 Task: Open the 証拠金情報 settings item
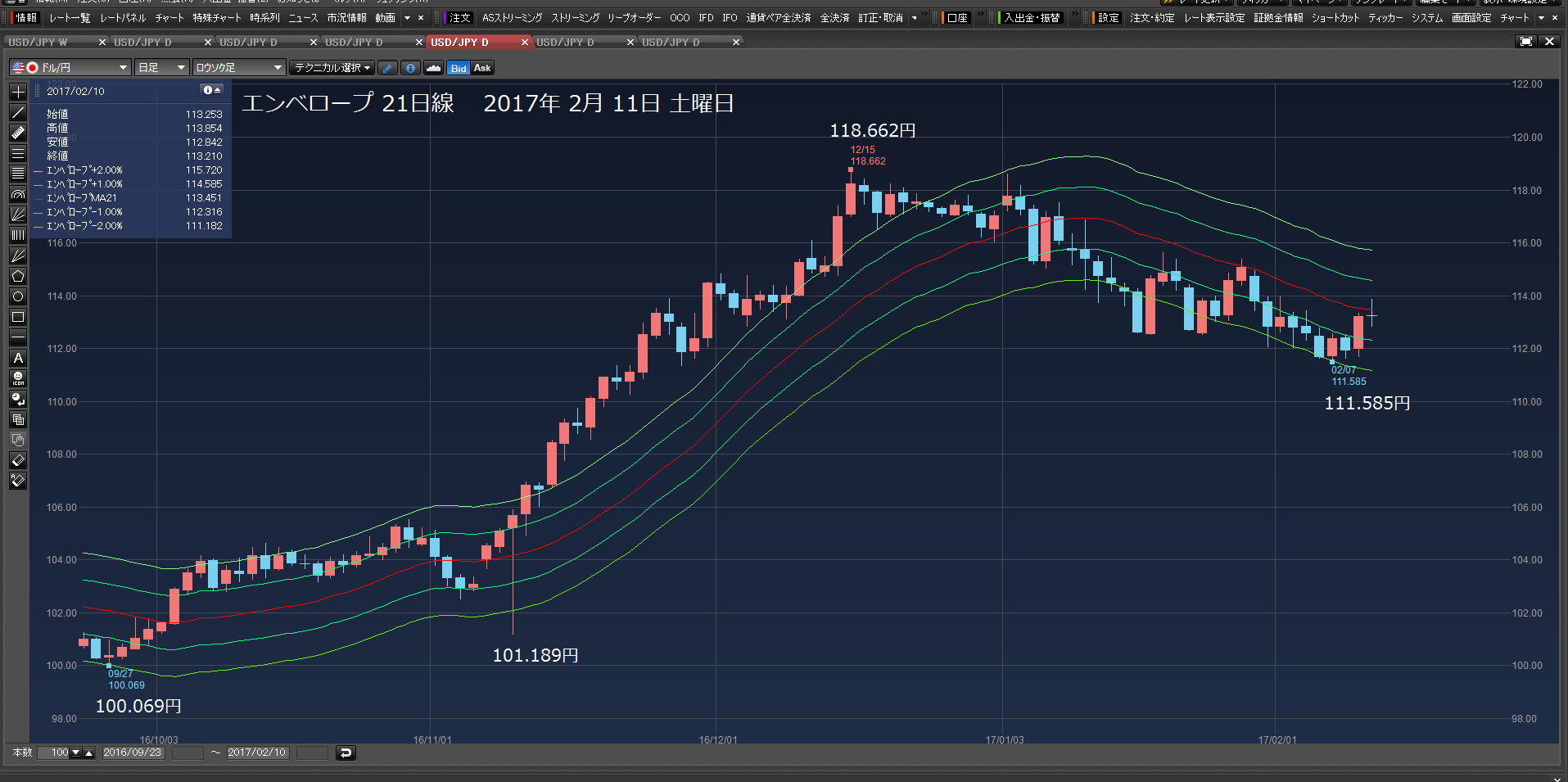coord(1278,17)
